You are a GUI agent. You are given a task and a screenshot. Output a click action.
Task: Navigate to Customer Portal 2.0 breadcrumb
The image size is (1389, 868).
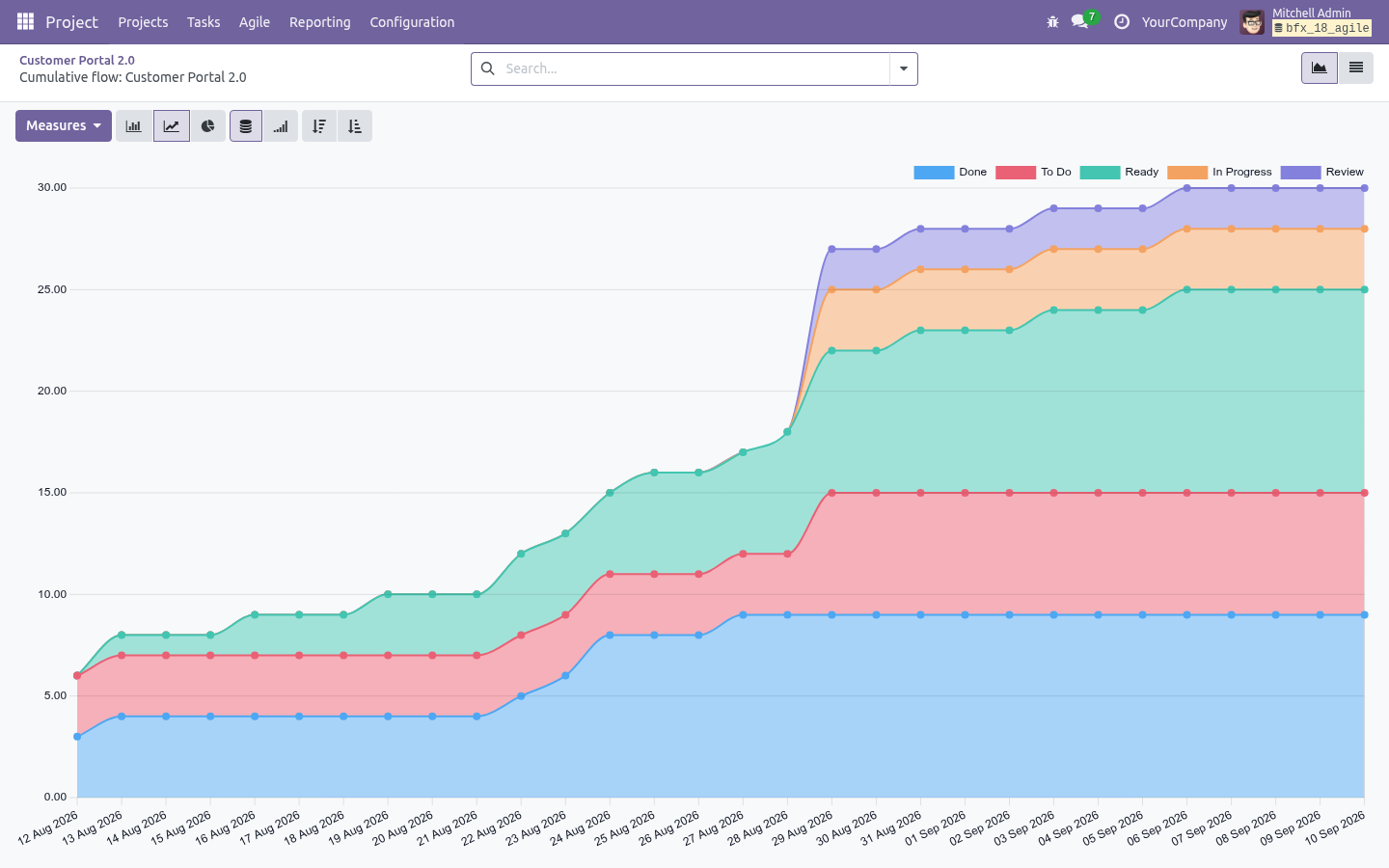click(x=77, y=60)
